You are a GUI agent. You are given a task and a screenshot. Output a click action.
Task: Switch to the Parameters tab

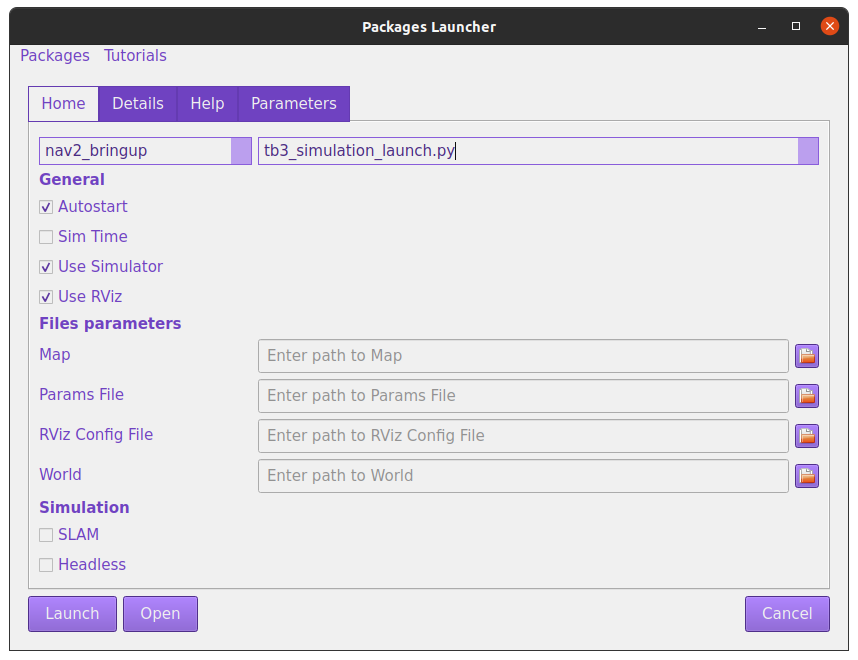[294, 103]
